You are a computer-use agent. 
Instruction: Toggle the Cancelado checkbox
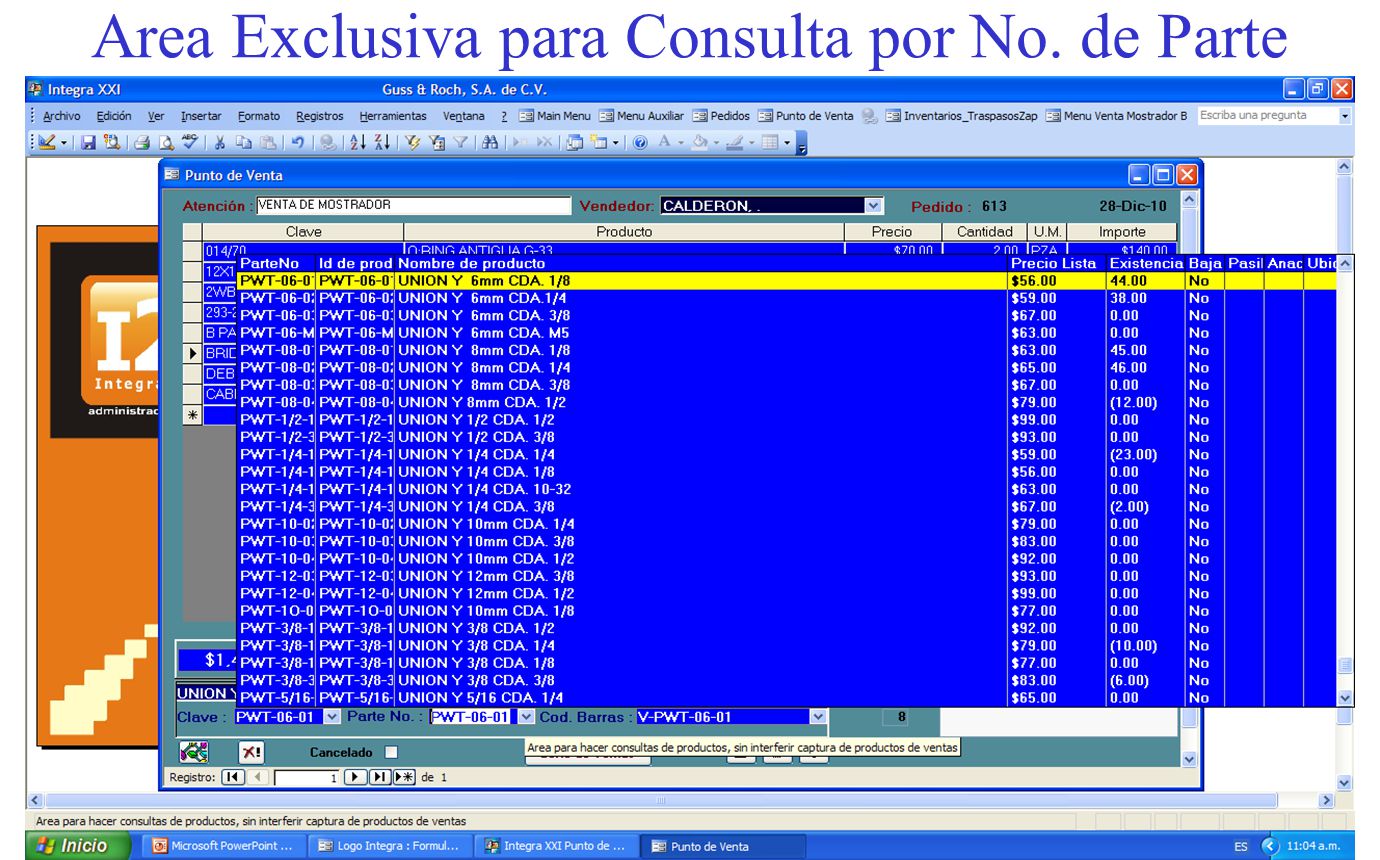pyautogui.click(x=391, y=752)
